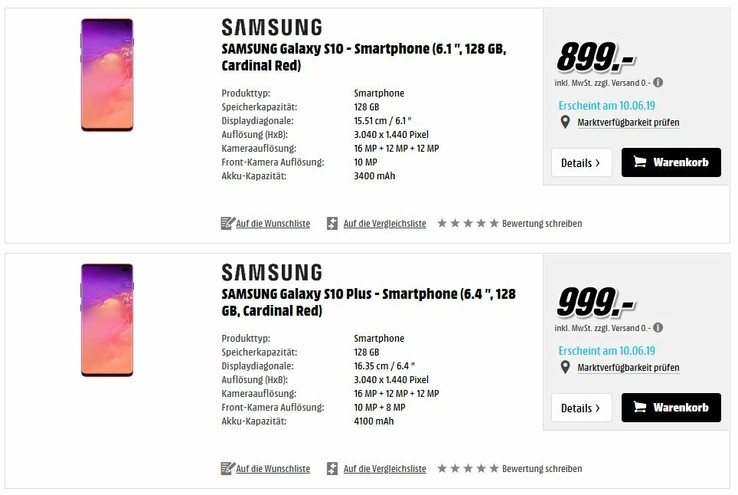Add Galaxy S10 to Warenkorb
Image resolution: width=738 pixels, height=495 pixels.
(671, 162)
